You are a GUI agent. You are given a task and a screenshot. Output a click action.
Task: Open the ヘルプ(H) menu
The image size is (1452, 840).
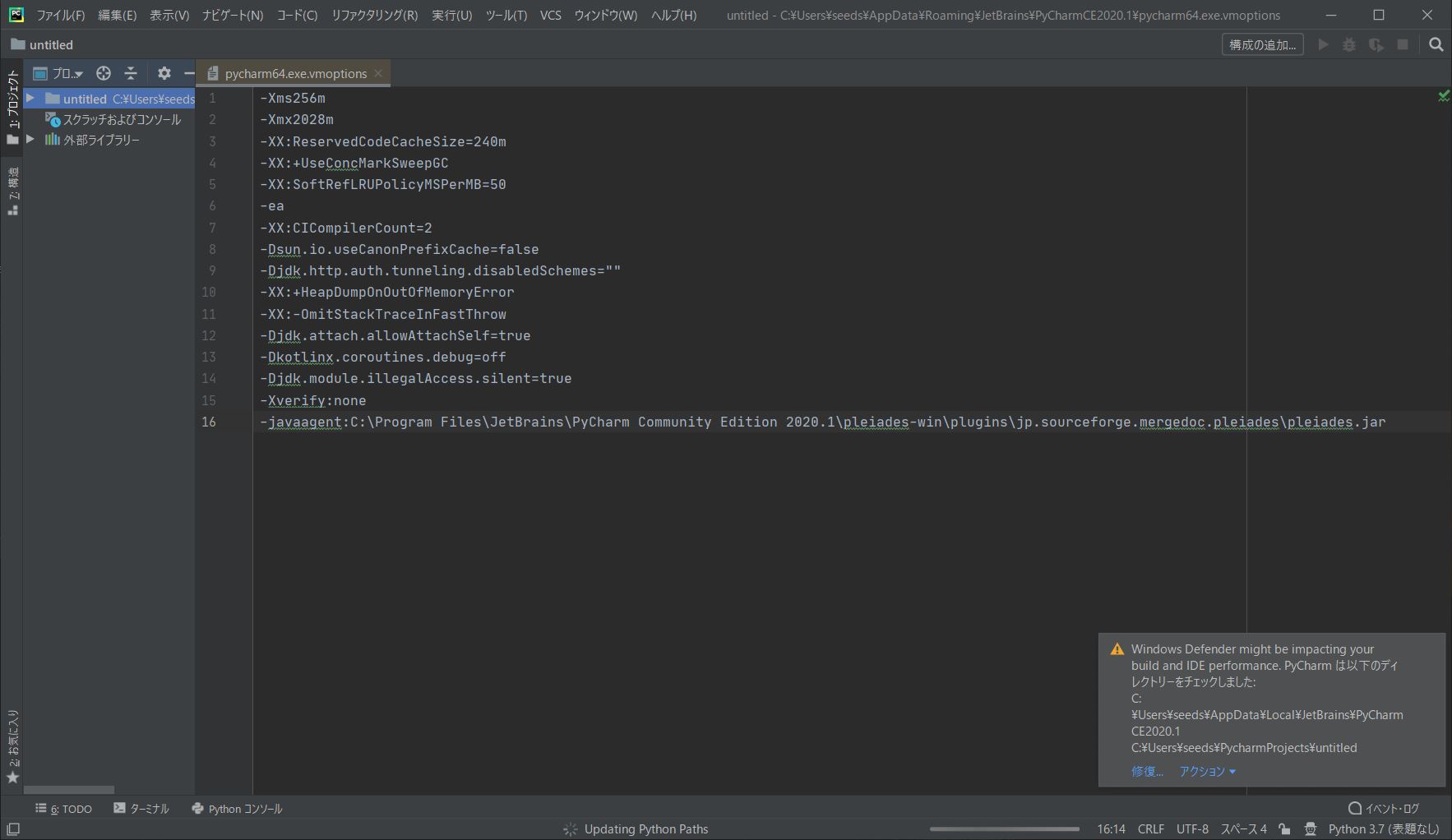(673, 15)
